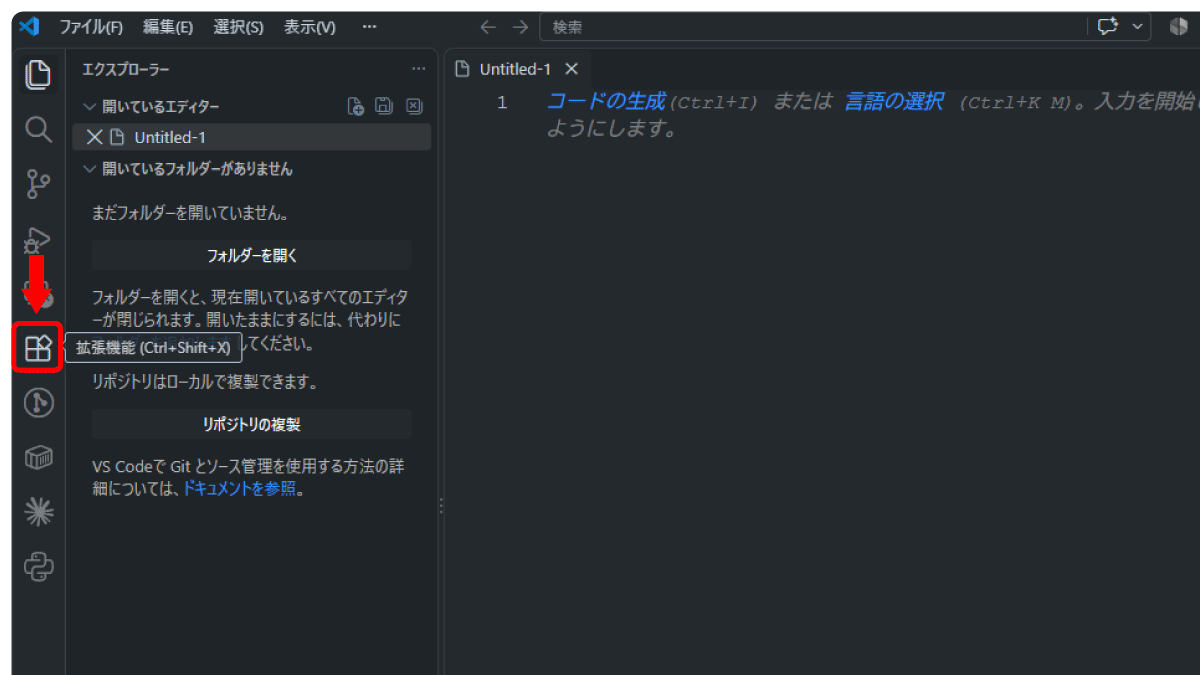This screenshot has height=675, width=1200.
Task: Open the Python icon in activity bar
Action: [38, 568]
